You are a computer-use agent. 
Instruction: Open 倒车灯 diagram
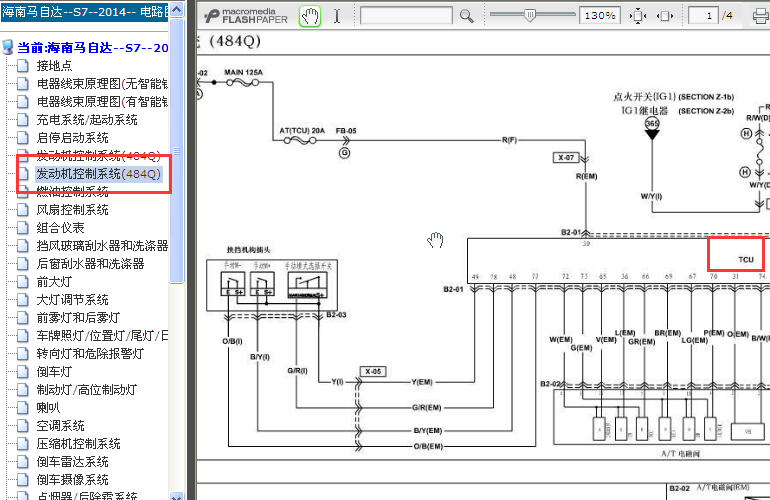pyautogui.click(x=54, y=372)
